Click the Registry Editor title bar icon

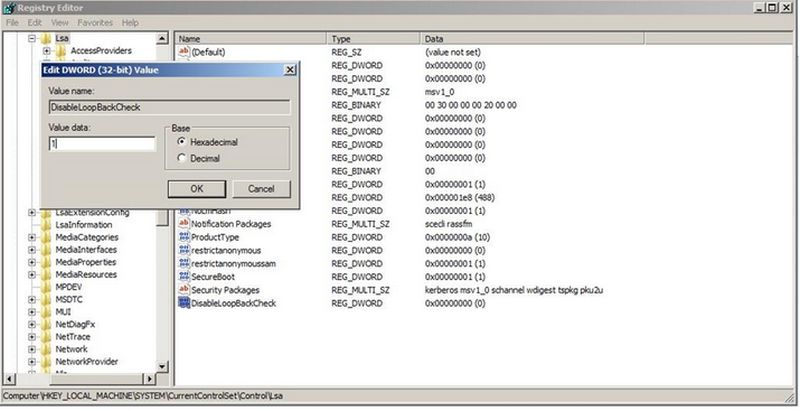[x=9, y=8]
